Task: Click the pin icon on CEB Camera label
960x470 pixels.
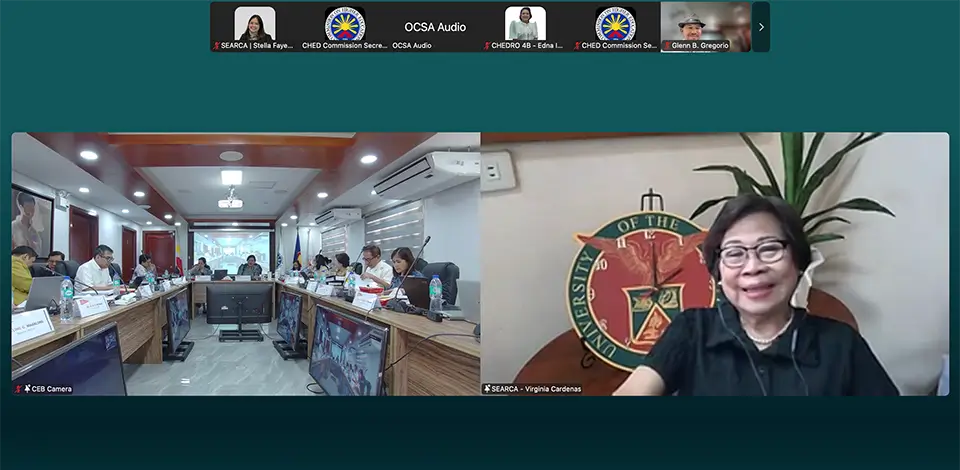Action: pos(26,389)
